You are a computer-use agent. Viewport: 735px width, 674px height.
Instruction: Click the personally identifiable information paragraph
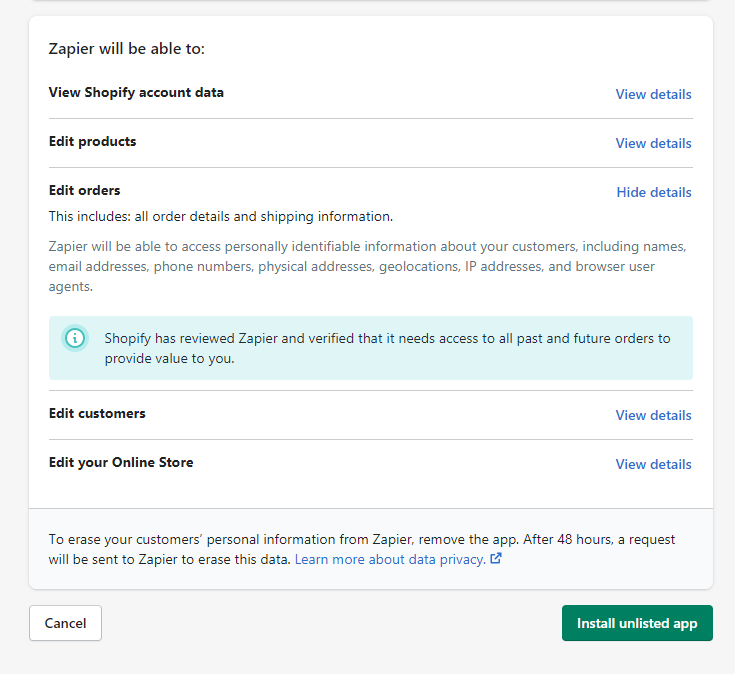[368, 266]
